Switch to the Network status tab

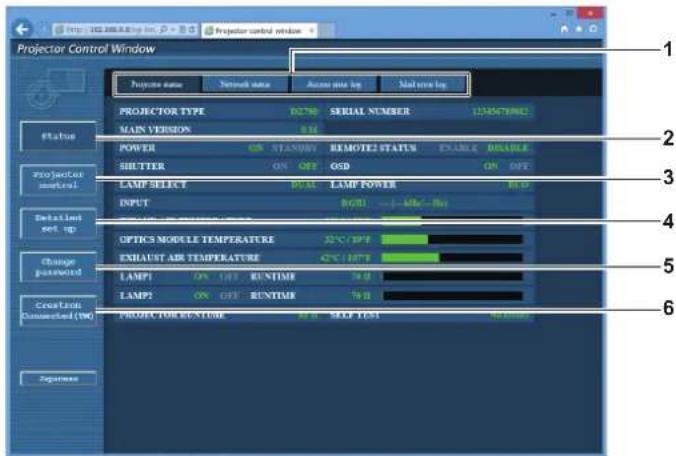click(x=245, y=84)
